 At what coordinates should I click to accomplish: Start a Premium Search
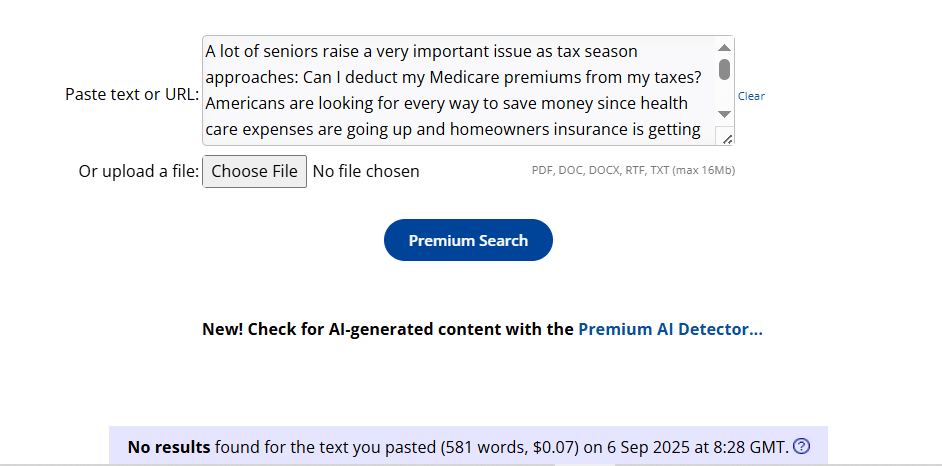[x=468, y=240]
